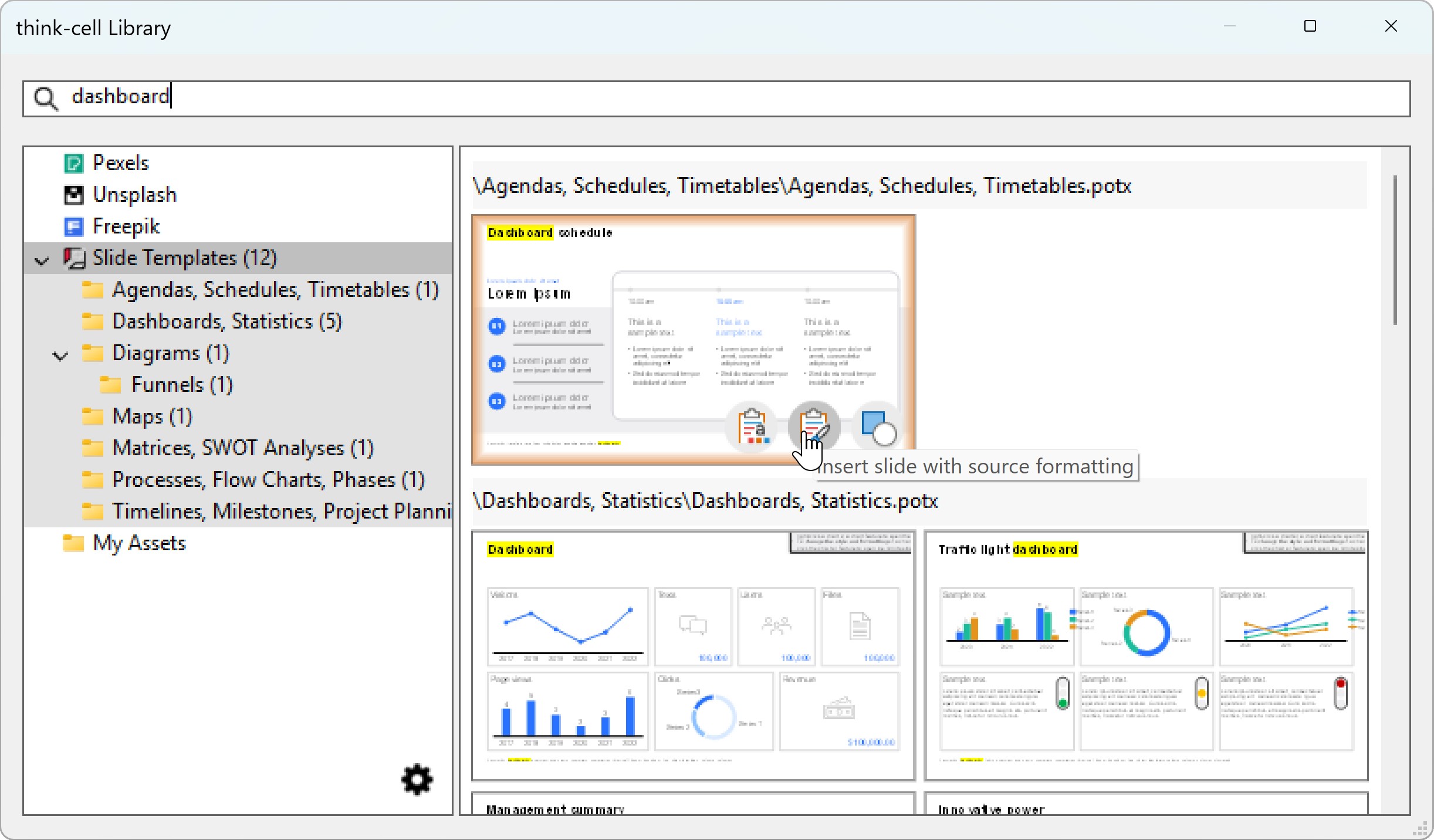
Task: Select the Freepik image source
Action: [x=126, y=226]
